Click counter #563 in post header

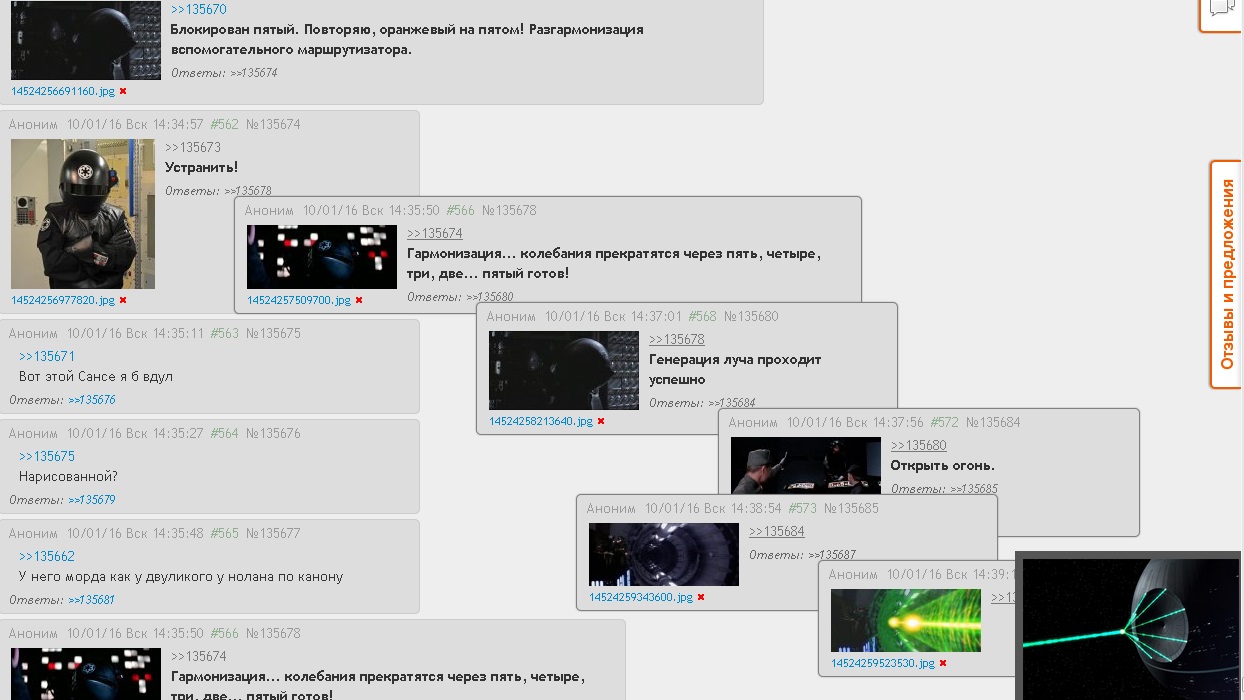pyautogui.click(x=225, y=334)
